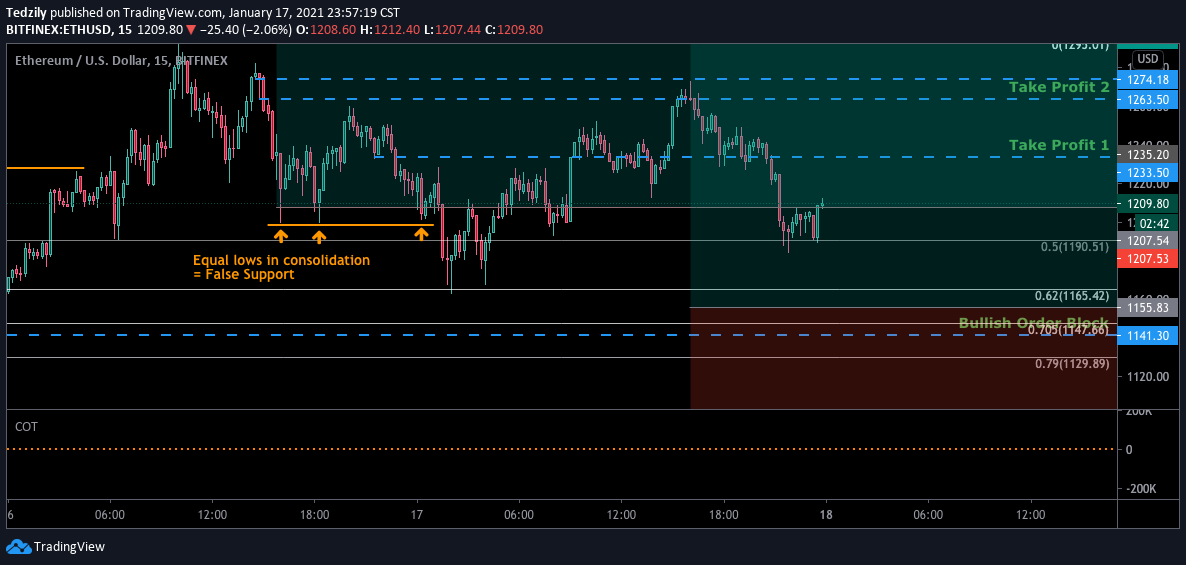Viewport: 1186px width, 565px height.
Task: Click the 1120.00 price axis value
Action: [1147, 377]
